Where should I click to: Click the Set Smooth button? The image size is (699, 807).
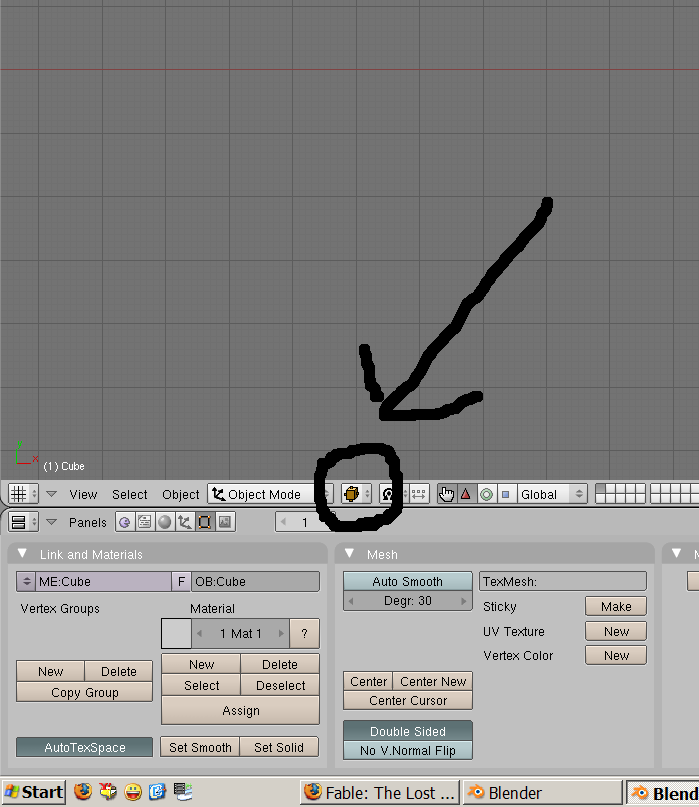[200, 747]
